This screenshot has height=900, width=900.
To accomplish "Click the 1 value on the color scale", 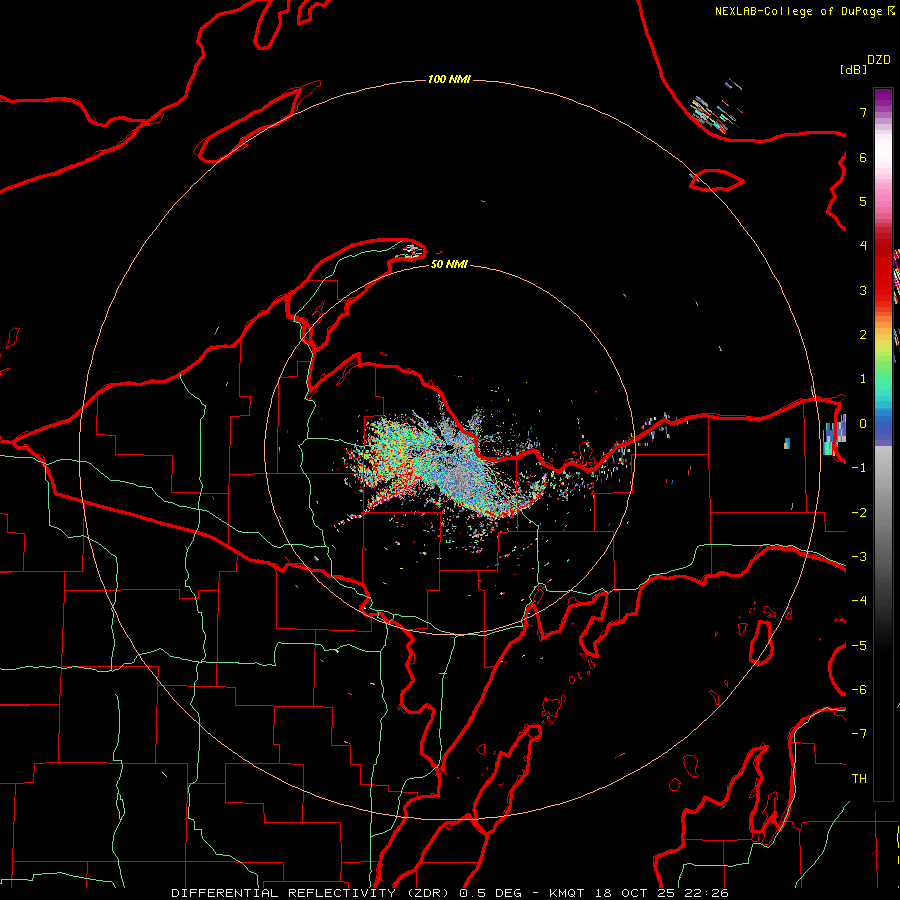I will click(x=863, y=379).
